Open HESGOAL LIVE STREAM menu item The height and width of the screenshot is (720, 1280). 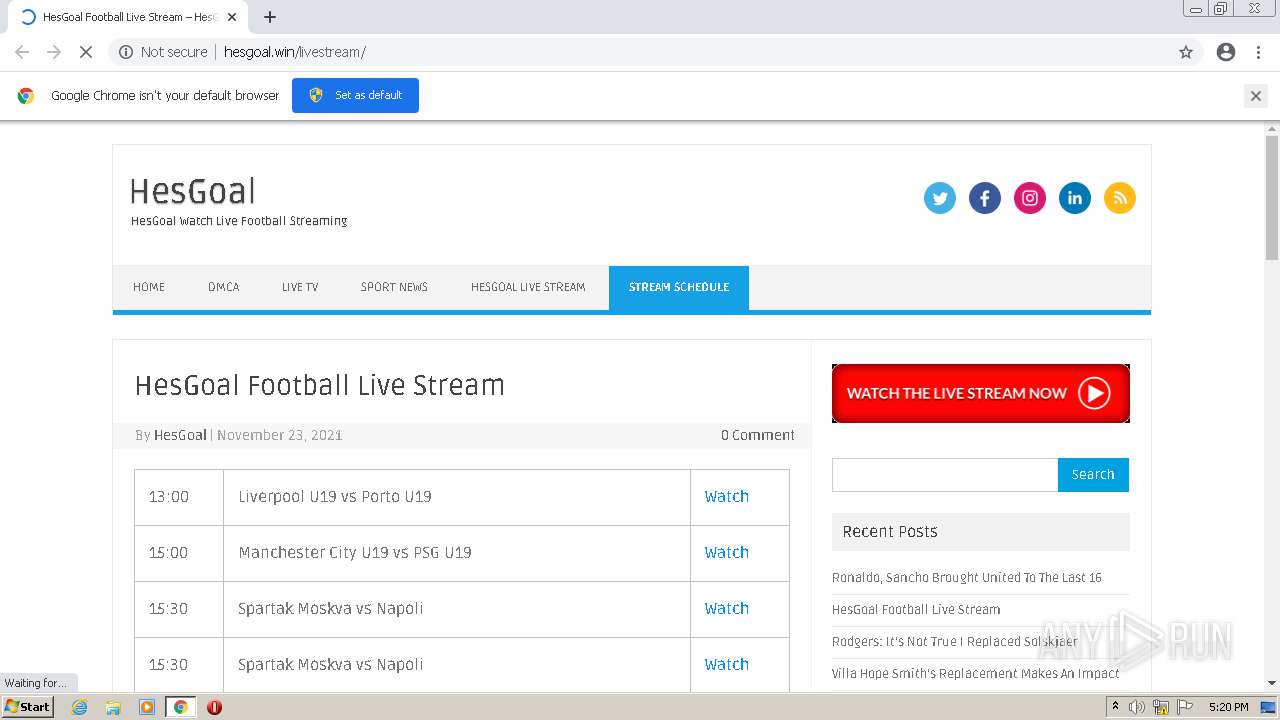pos(528,287)
